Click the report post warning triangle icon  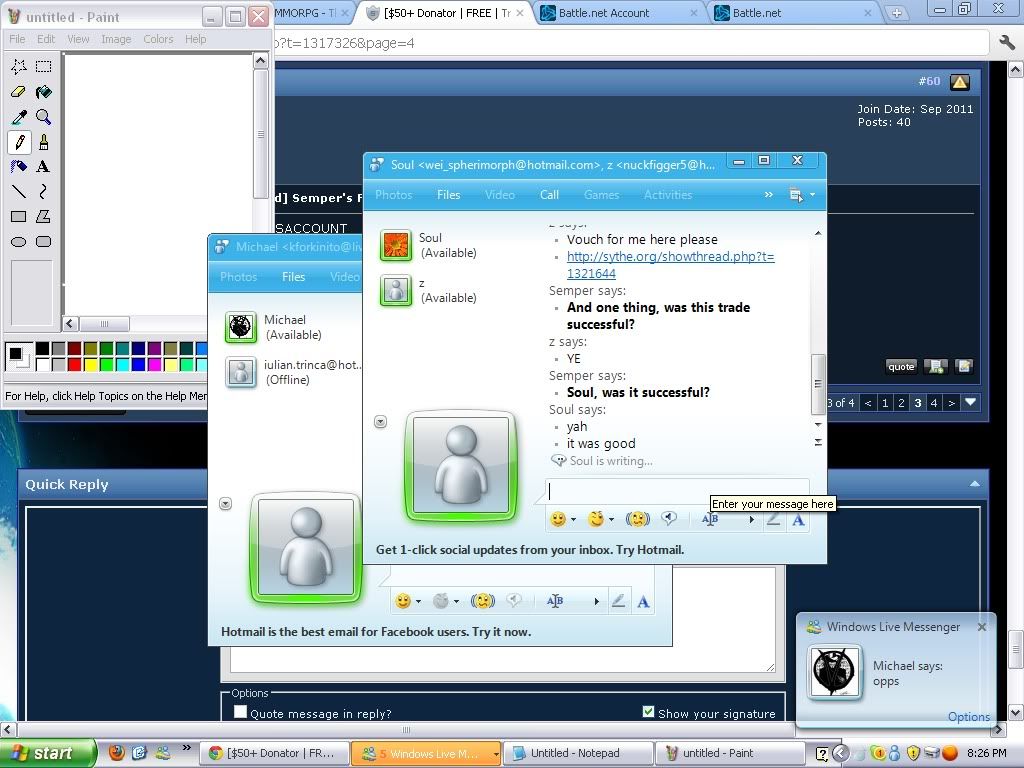tap(959, 82)
